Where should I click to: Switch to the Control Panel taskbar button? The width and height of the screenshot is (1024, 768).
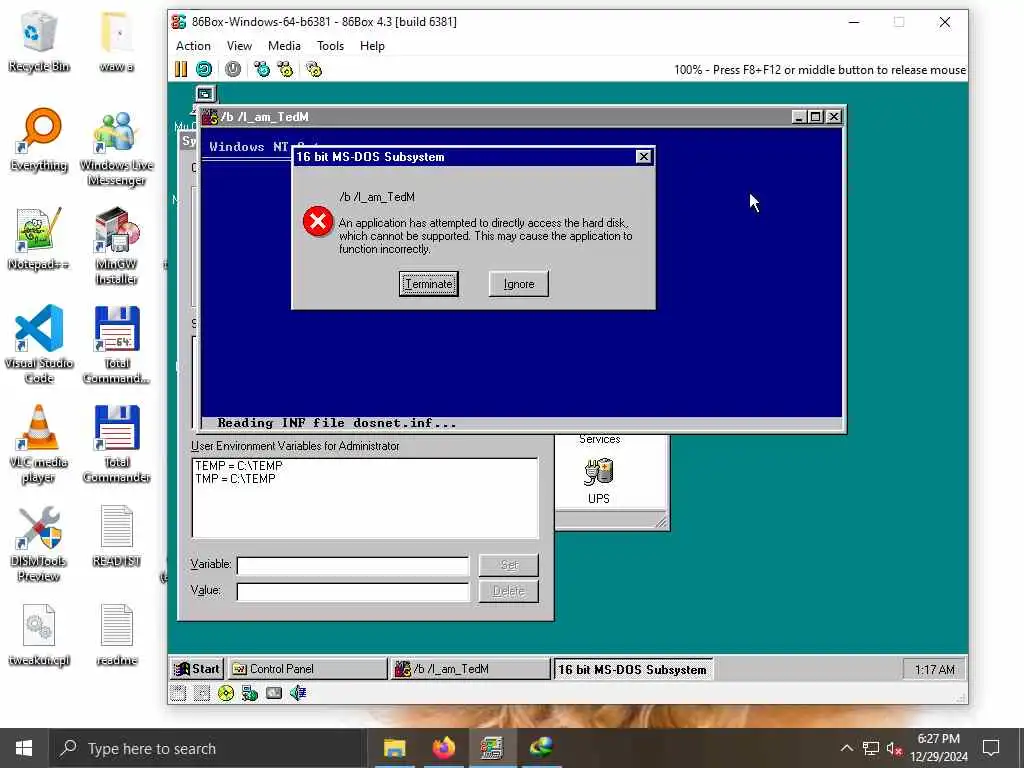(308, 669)
